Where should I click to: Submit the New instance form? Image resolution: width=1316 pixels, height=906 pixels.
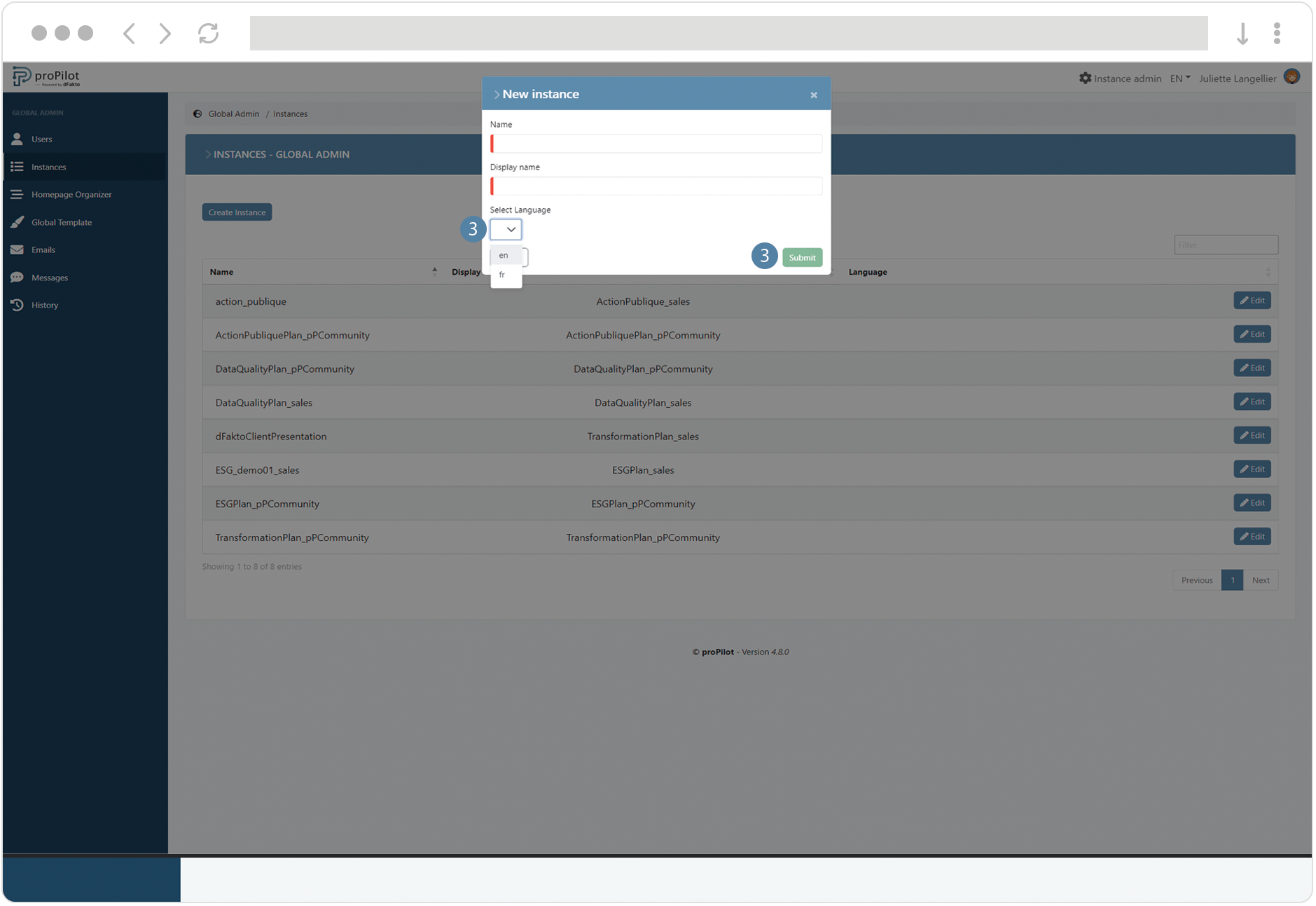(x=802, y=257)
